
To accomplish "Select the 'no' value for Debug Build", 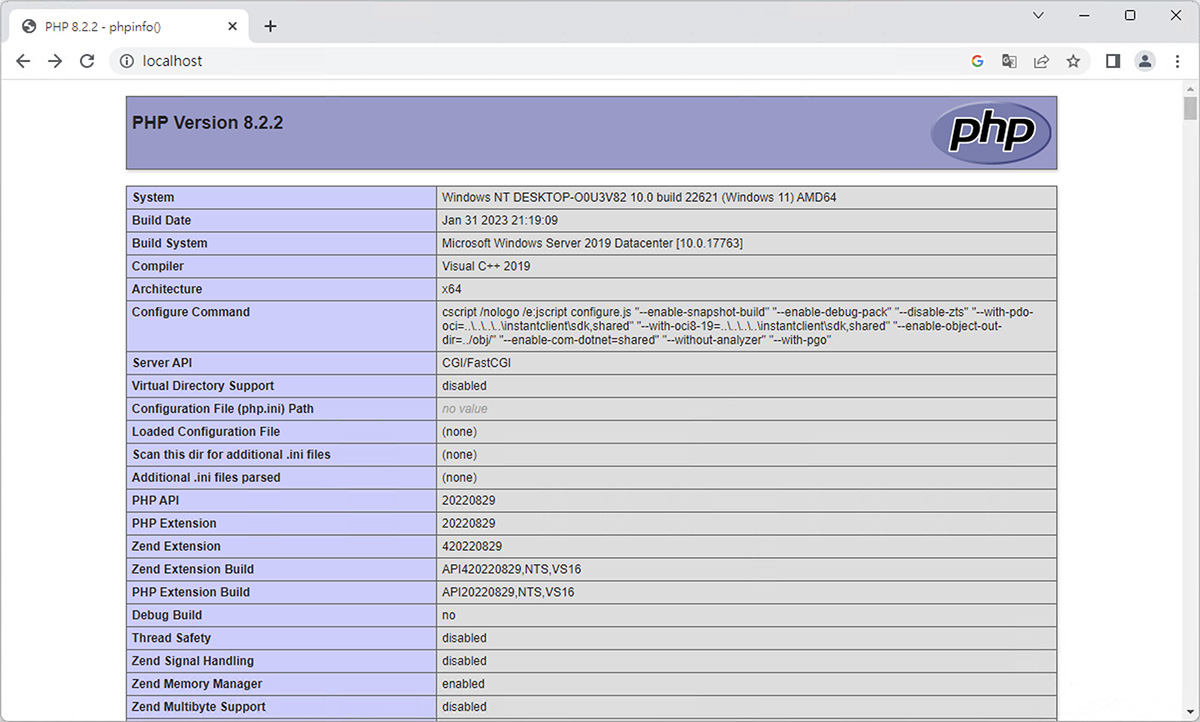I will click(449, 616).
